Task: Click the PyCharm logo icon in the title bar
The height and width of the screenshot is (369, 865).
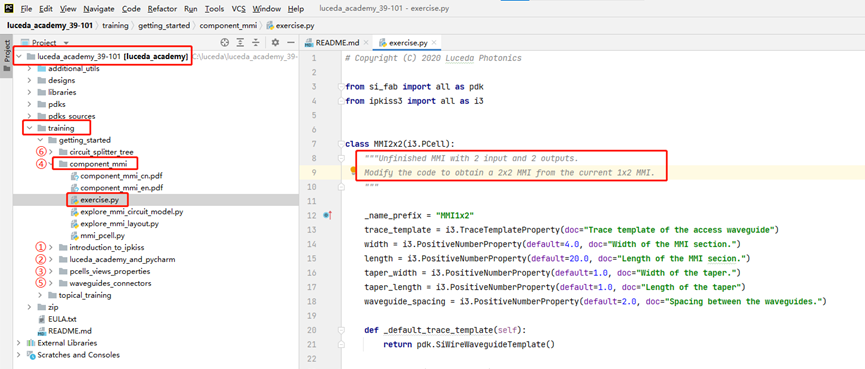Action: [9, 9]
